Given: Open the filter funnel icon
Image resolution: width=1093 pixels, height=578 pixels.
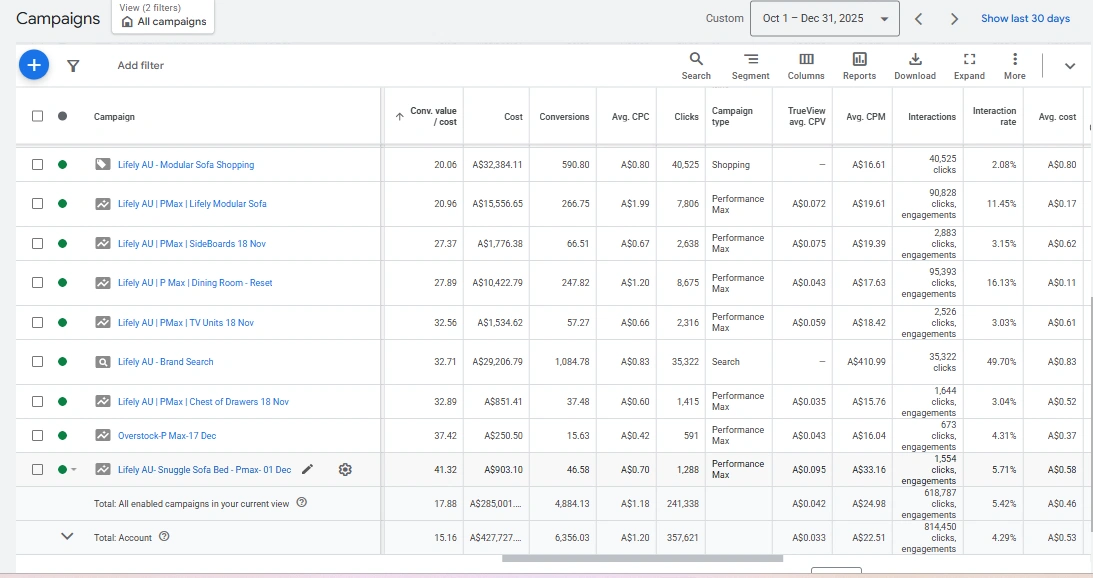Looking at the screenshot, I should (73, 66).
